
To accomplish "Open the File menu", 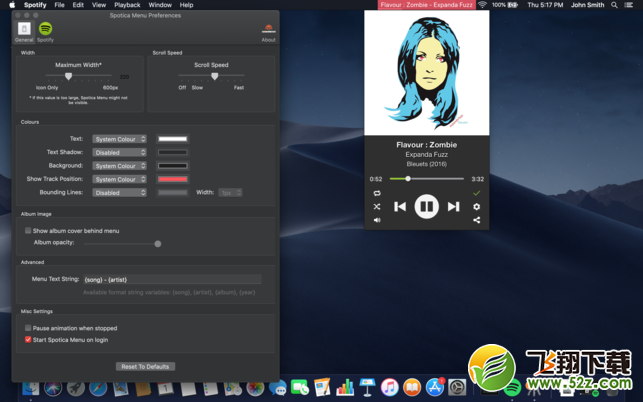I will point(59,5).
